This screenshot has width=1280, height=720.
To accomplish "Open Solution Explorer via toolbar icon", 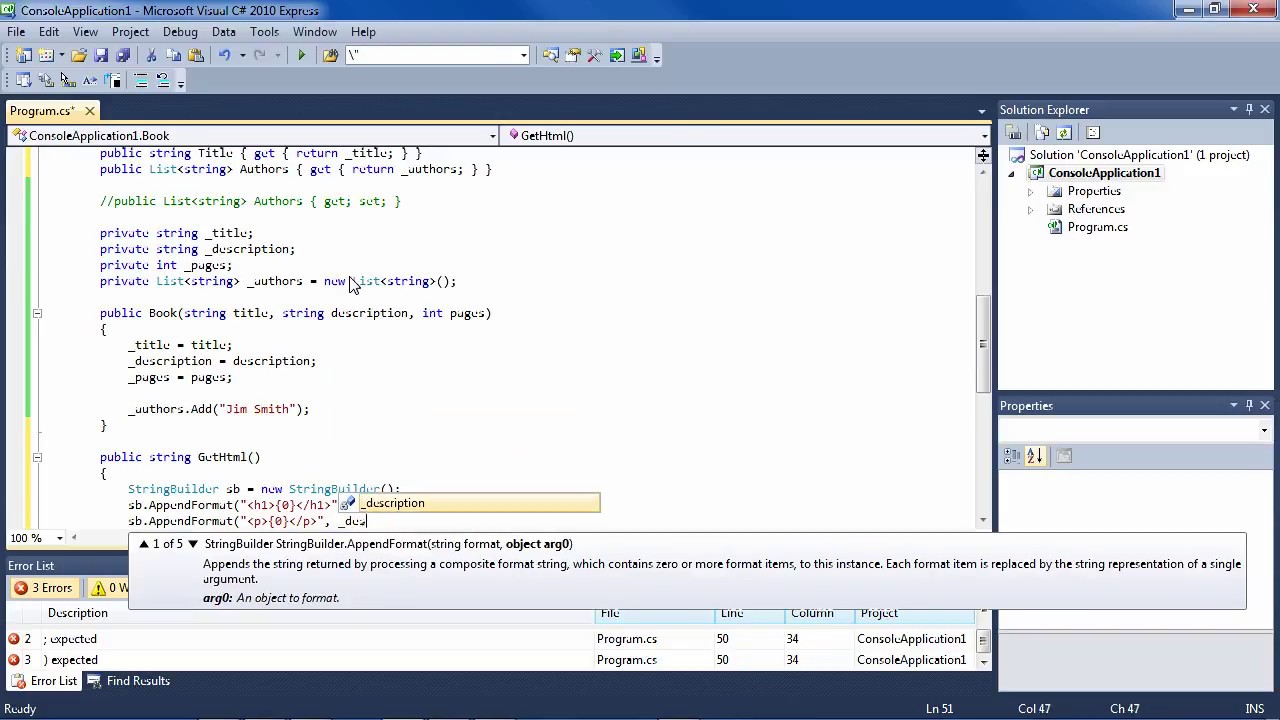I will coord(551,55).
